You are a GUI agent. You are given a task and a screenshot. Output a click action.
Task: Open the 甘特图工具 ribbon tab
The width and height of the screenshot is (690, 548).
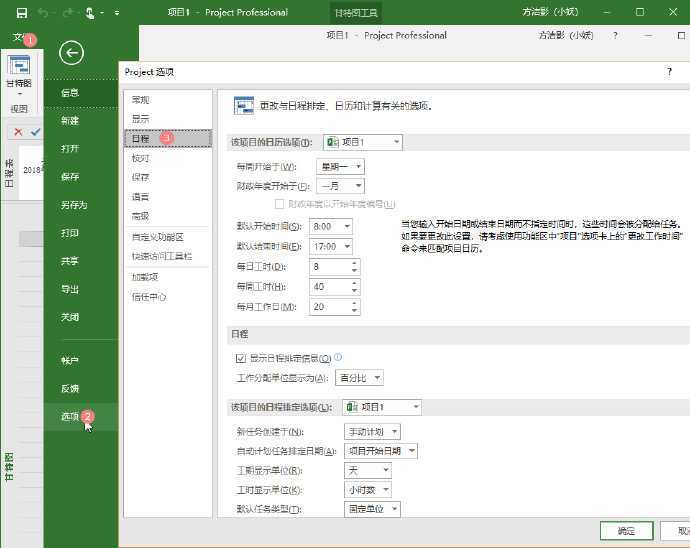[356, 13]
